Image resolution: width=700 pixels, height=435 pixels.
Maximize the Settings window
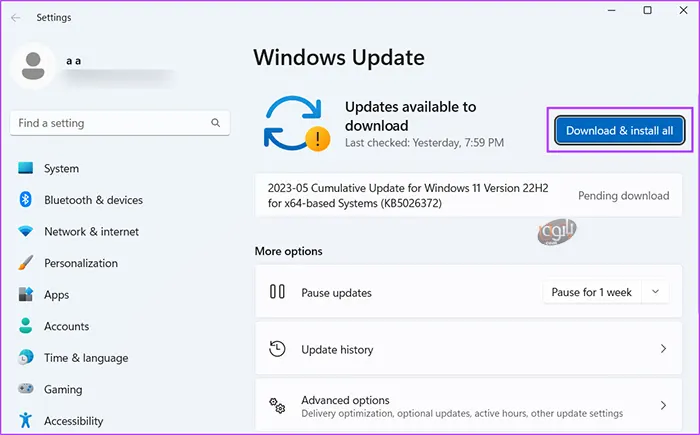click(x=647, y=10)
